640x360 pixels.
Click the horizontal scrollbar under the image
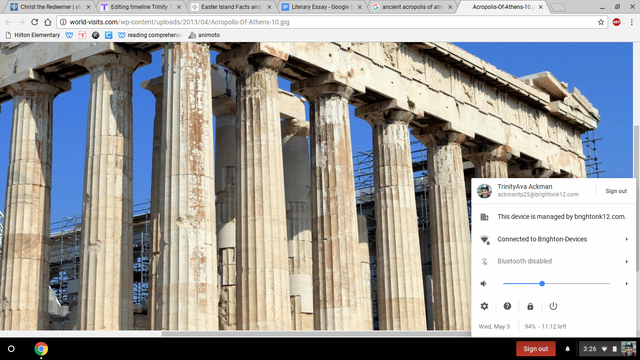(316, 333)
